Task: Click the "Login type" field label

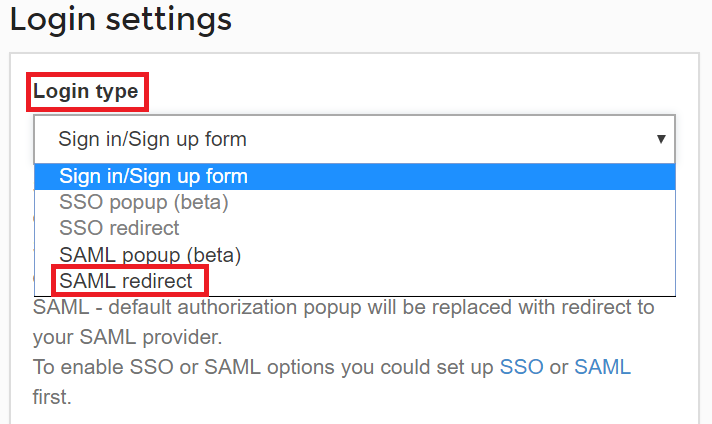Action: pos(86,92)
